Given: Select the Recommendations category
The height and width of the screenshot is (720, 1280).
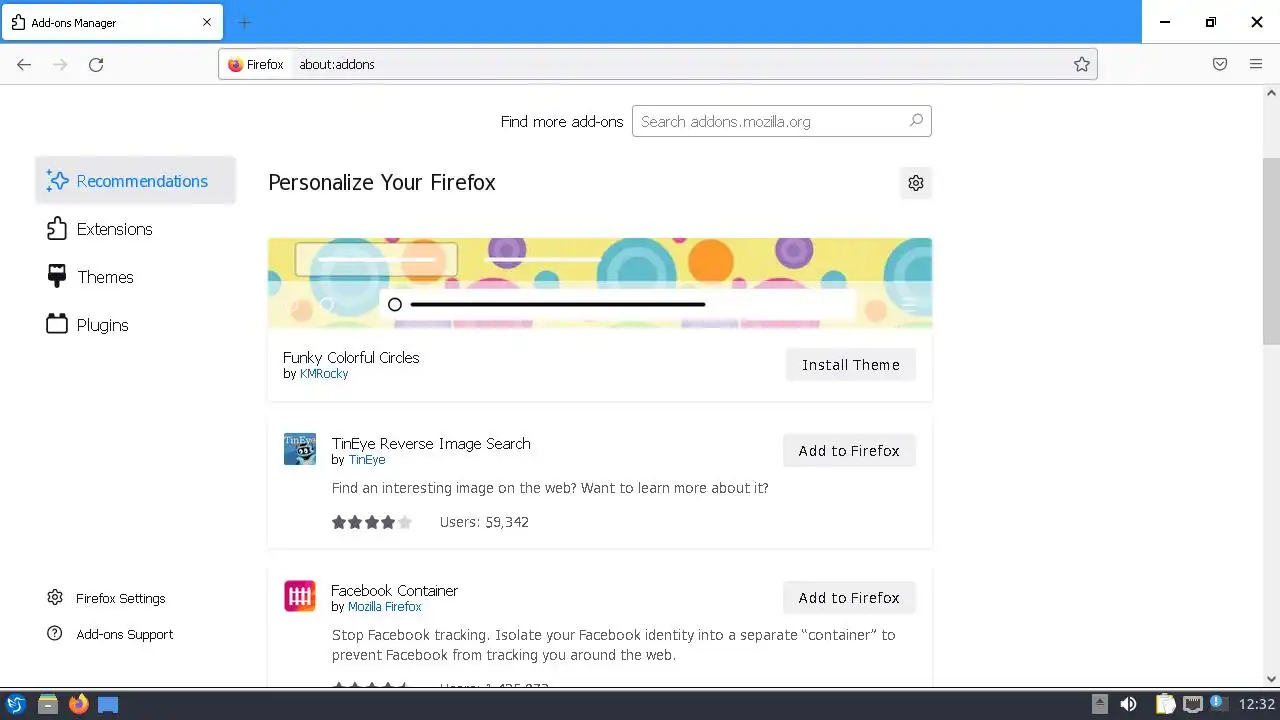Looking at the screenshot, I should point(136,181).
